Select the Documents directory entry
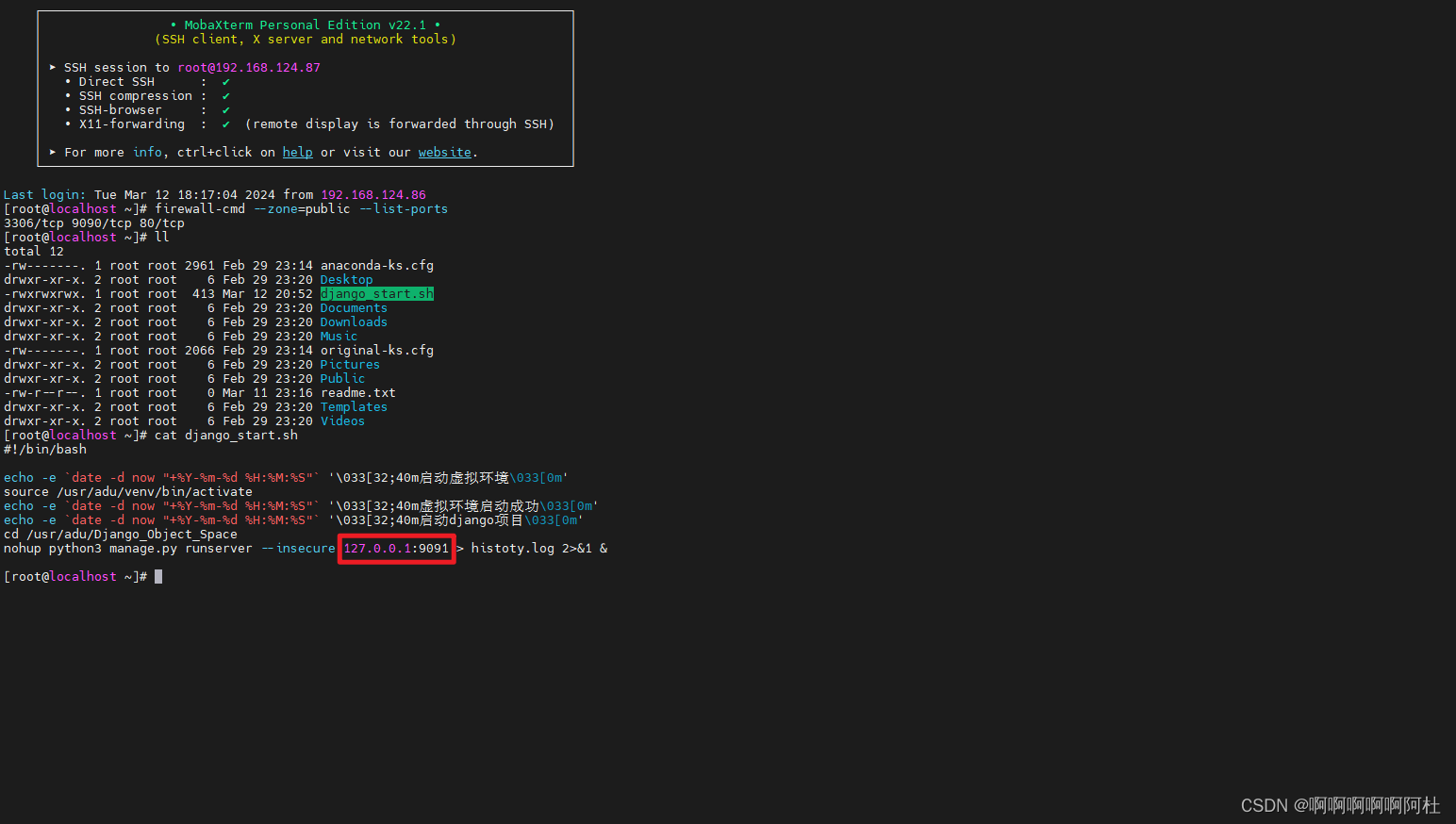Image resolution: width=1456 pixels, height=824 pixels. pos(354,307)
